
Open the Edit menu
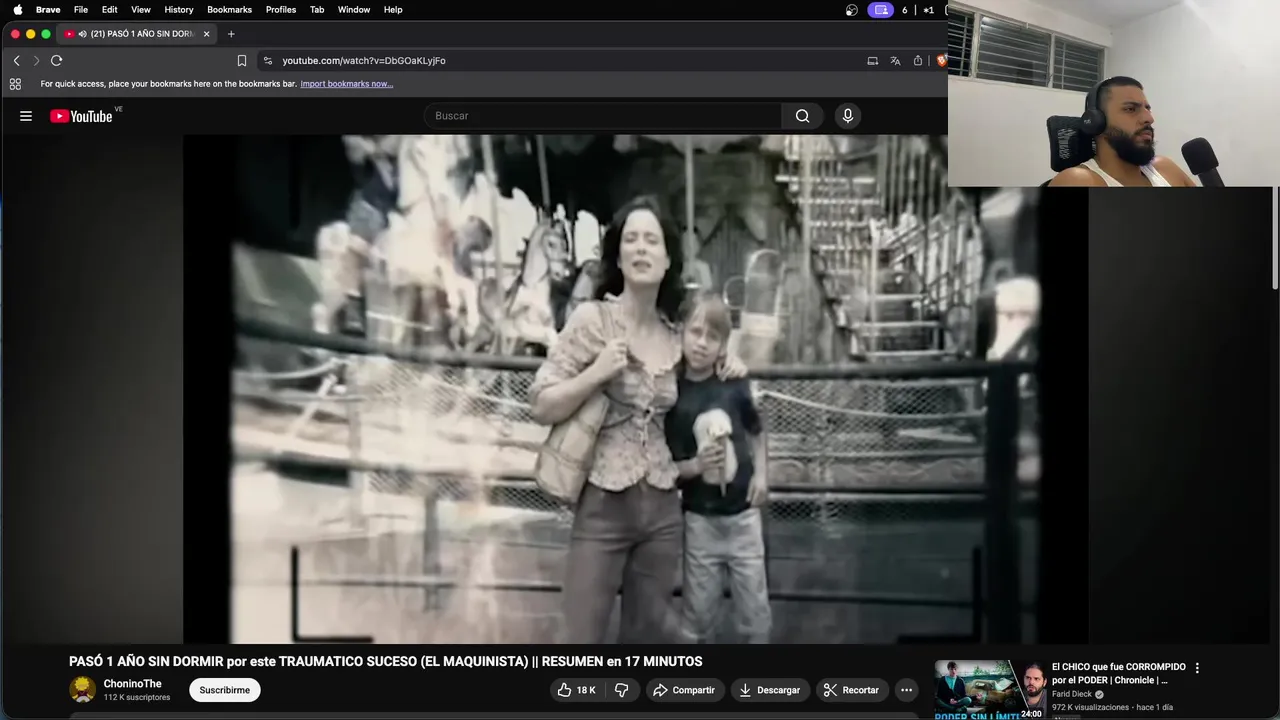[x=109, y=10]
